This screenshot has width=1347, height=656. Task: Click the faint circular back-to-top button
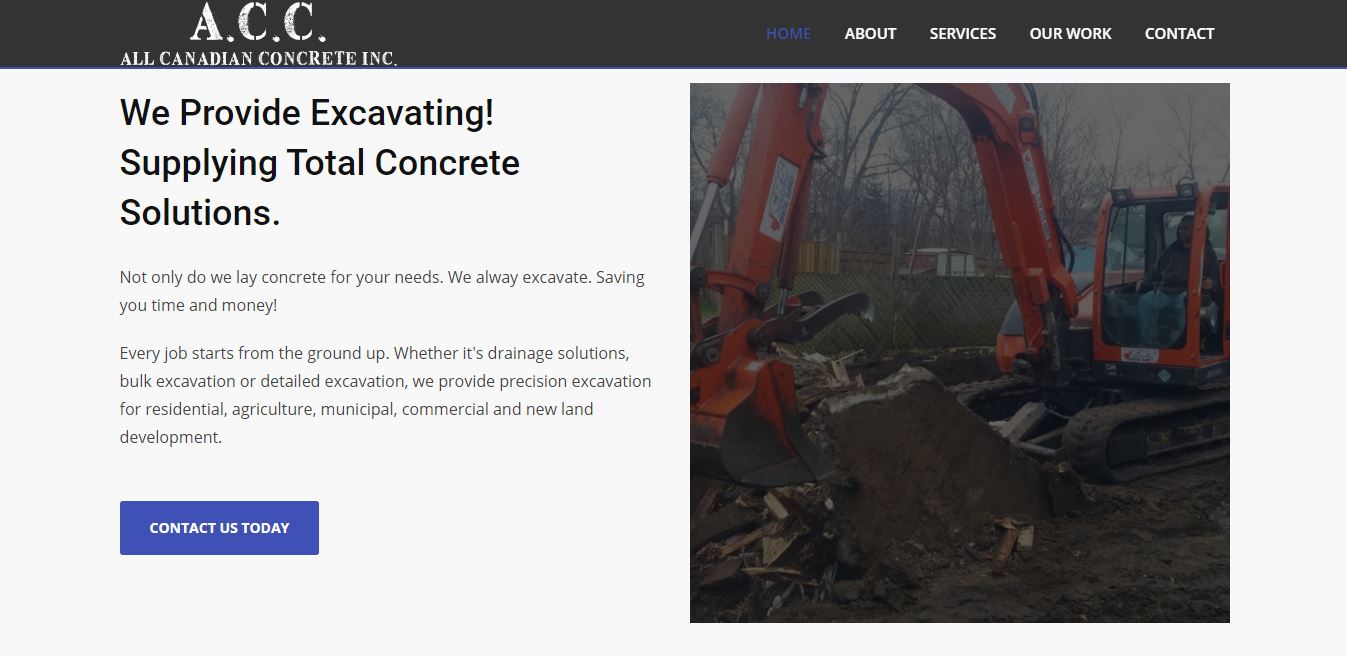point(1307,605)
